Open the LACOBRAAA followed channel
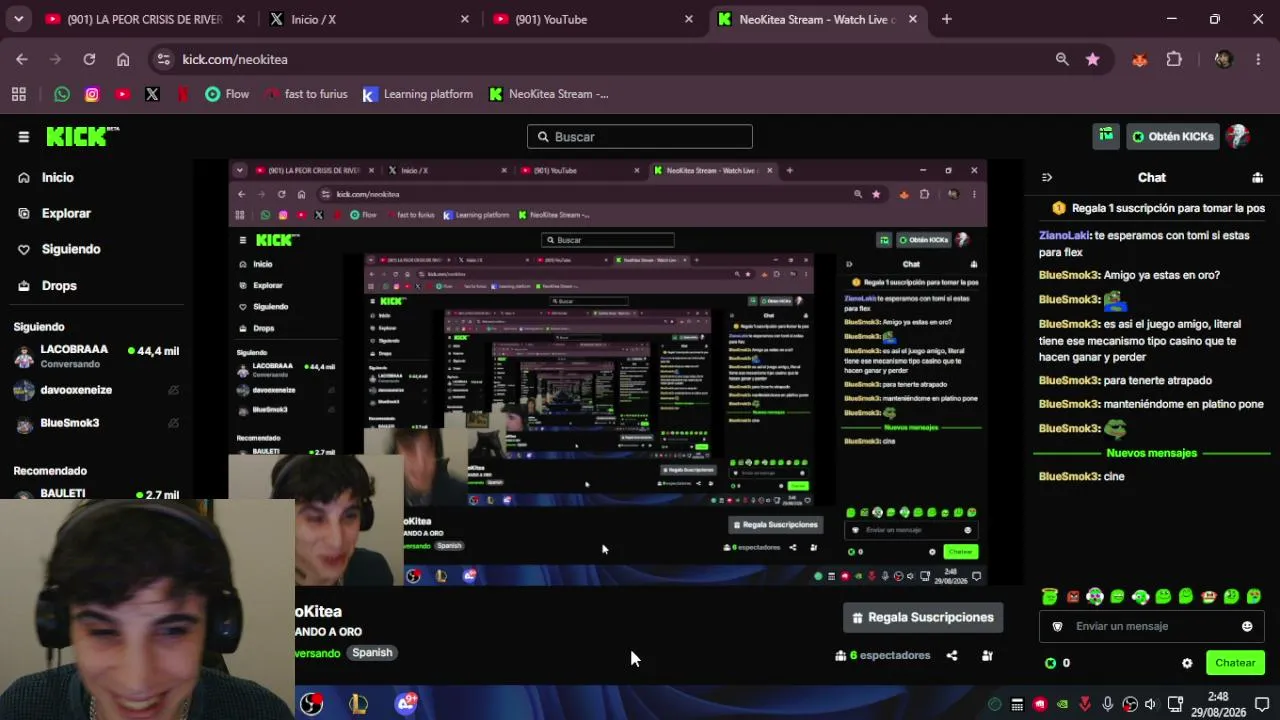 [96, 356]
